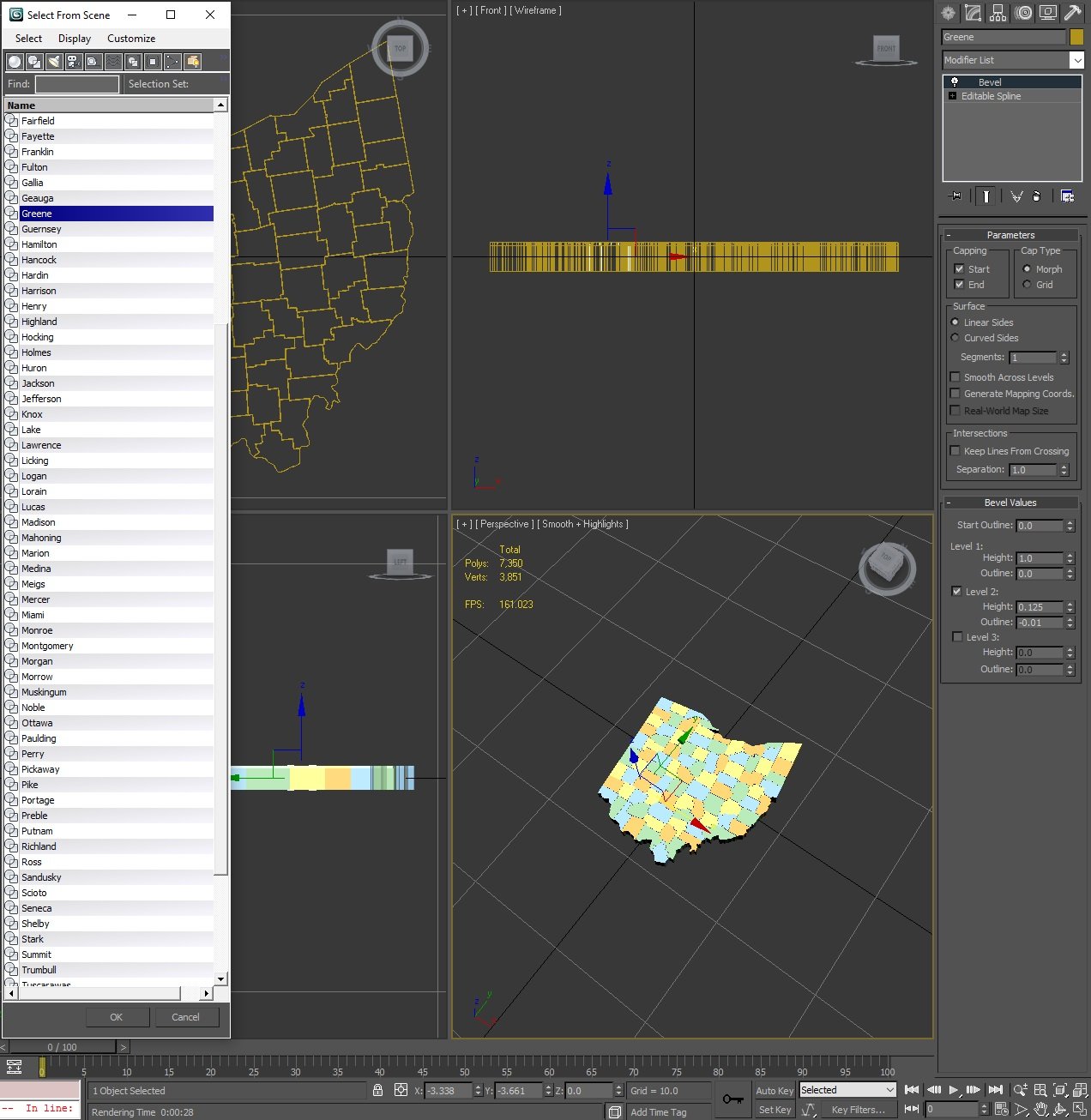The width and height of the screenshot is (1091, 1120).
Task: Click the Display Lights filter icon
Action: point(53,61)
